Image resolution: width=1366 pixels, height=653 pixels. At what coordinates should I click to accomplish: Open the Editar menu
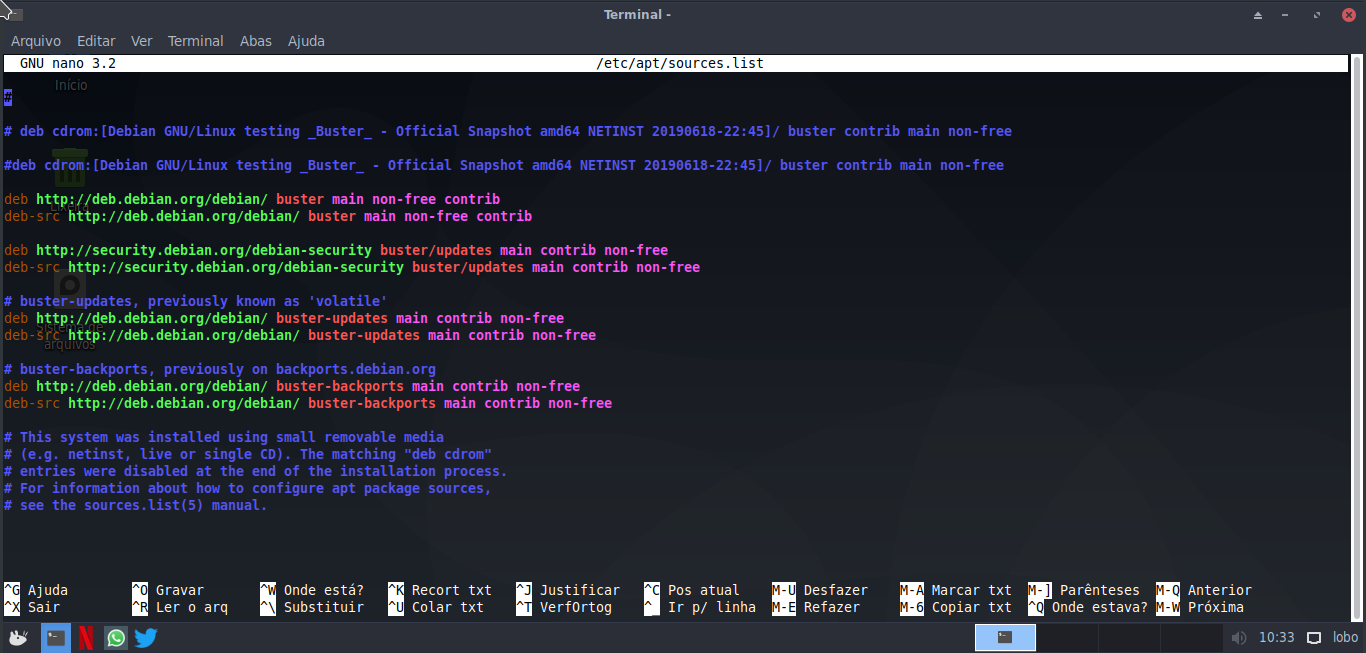point(96,41)
